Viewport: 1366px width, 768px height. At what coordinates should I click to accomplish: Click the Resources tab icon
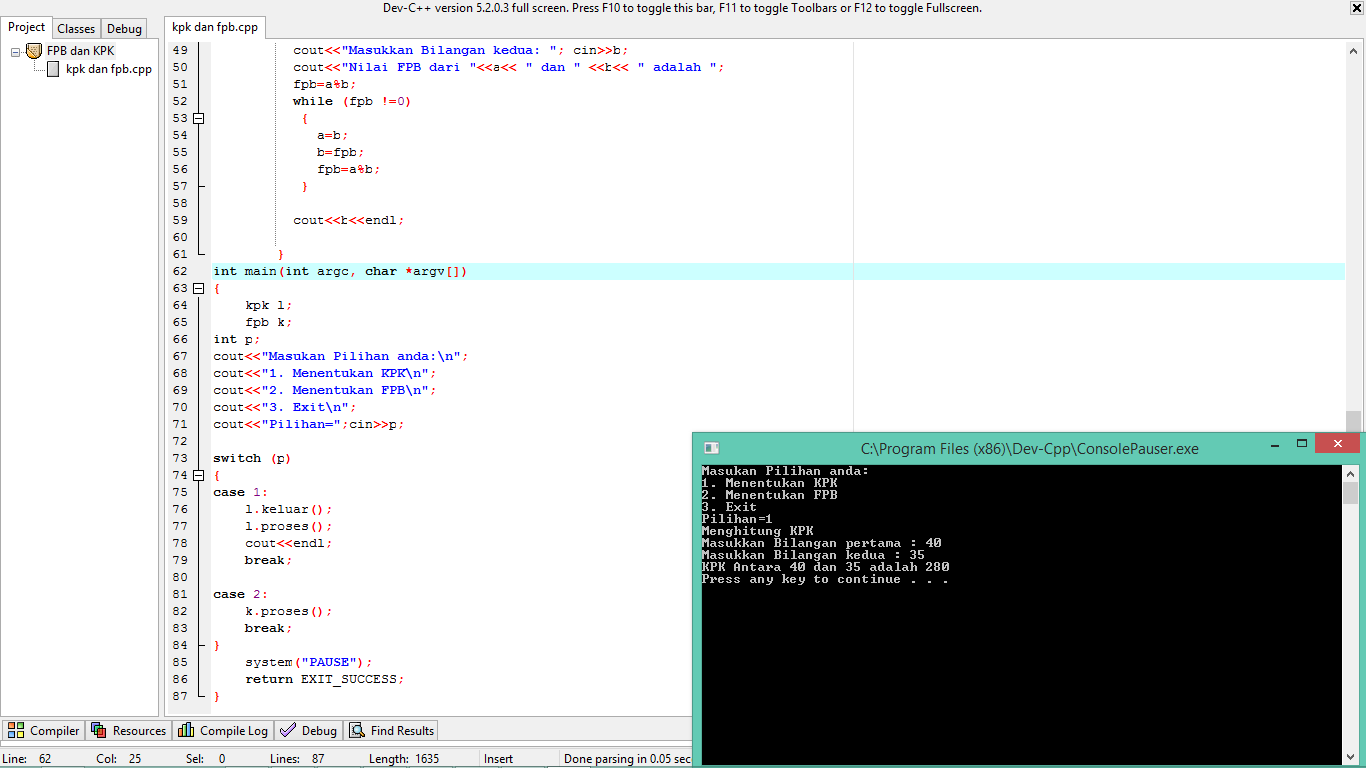(x=99, y=731)
